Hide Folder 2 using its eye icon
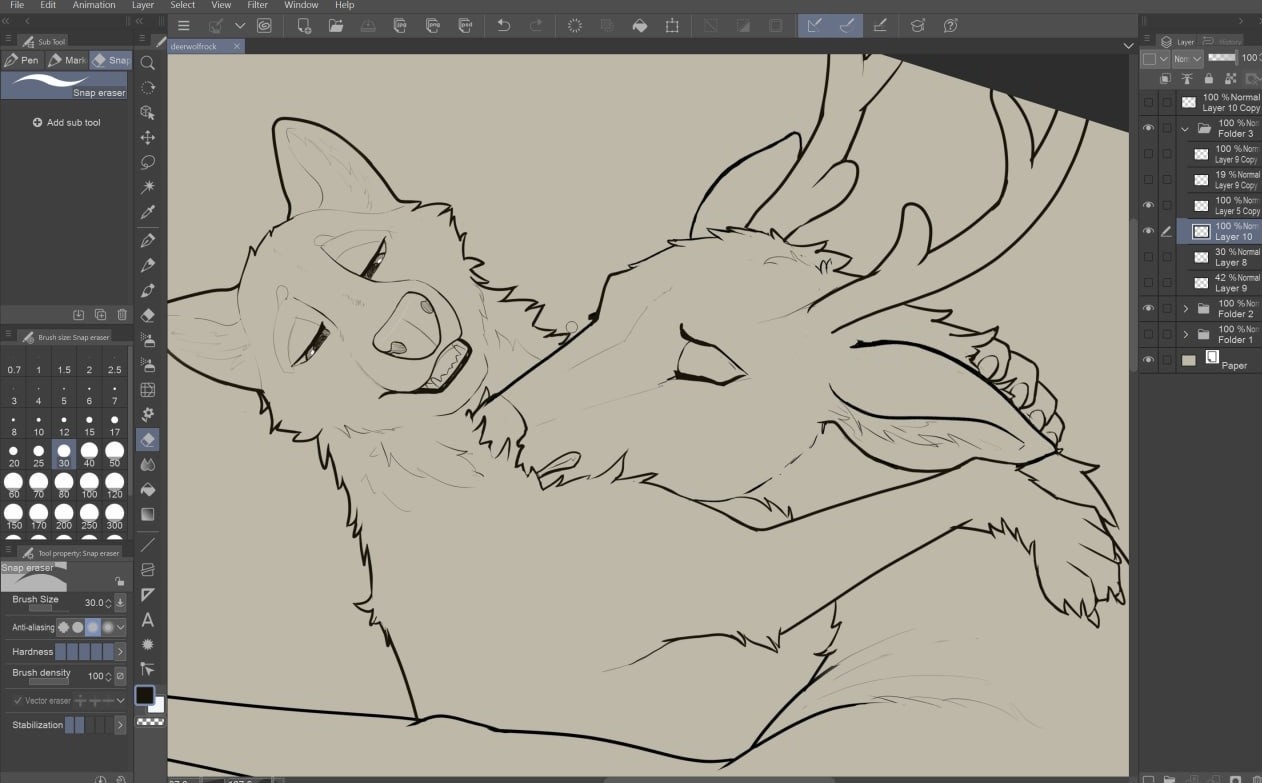Image resolution: width=1262 pixels, height=783 pixels. pos(1148,308)
